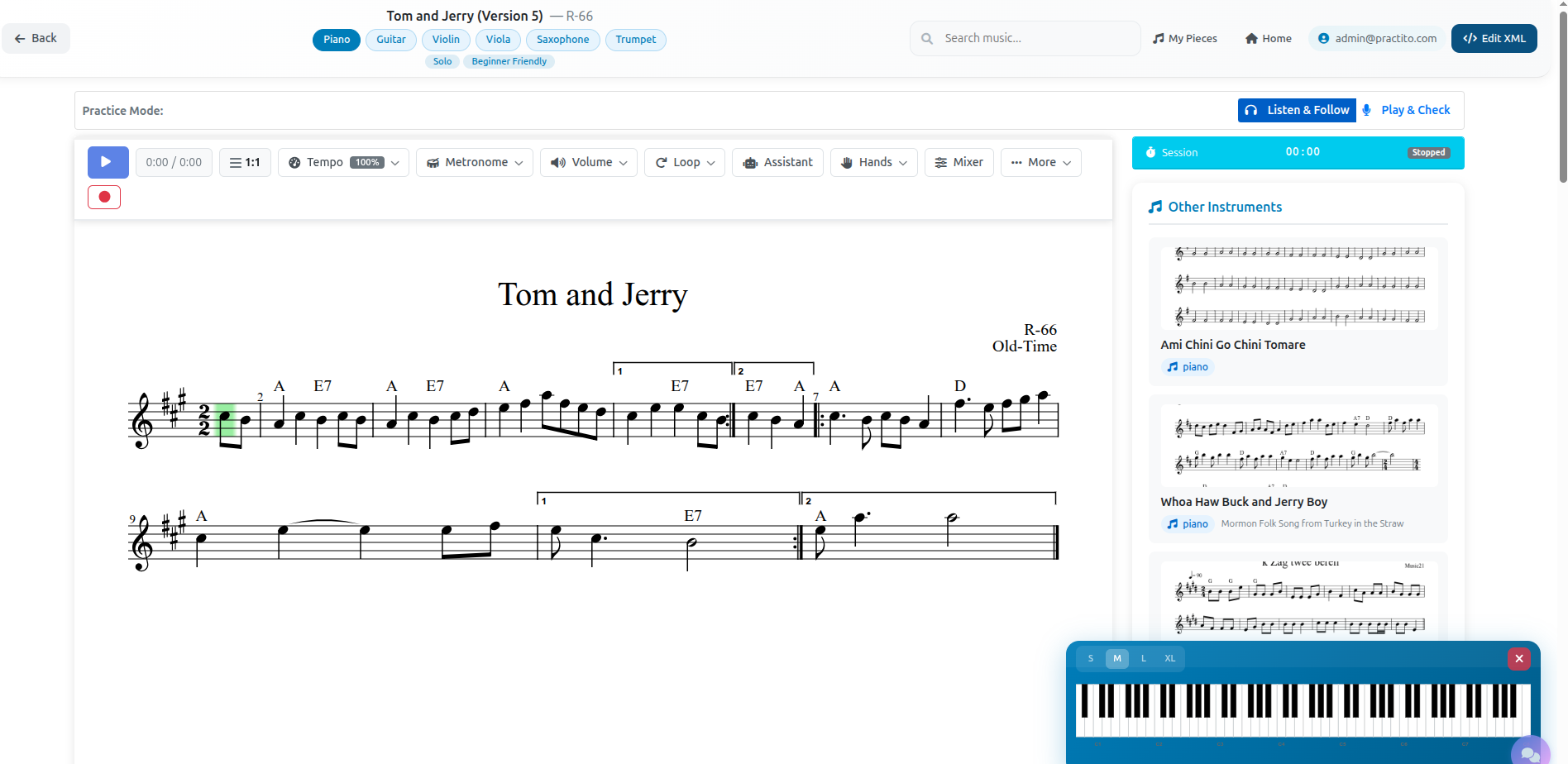The height and width of the screenshot is (764, 1568).
Task: Open the Loop settings dropdown
Action: click(684, 162)
